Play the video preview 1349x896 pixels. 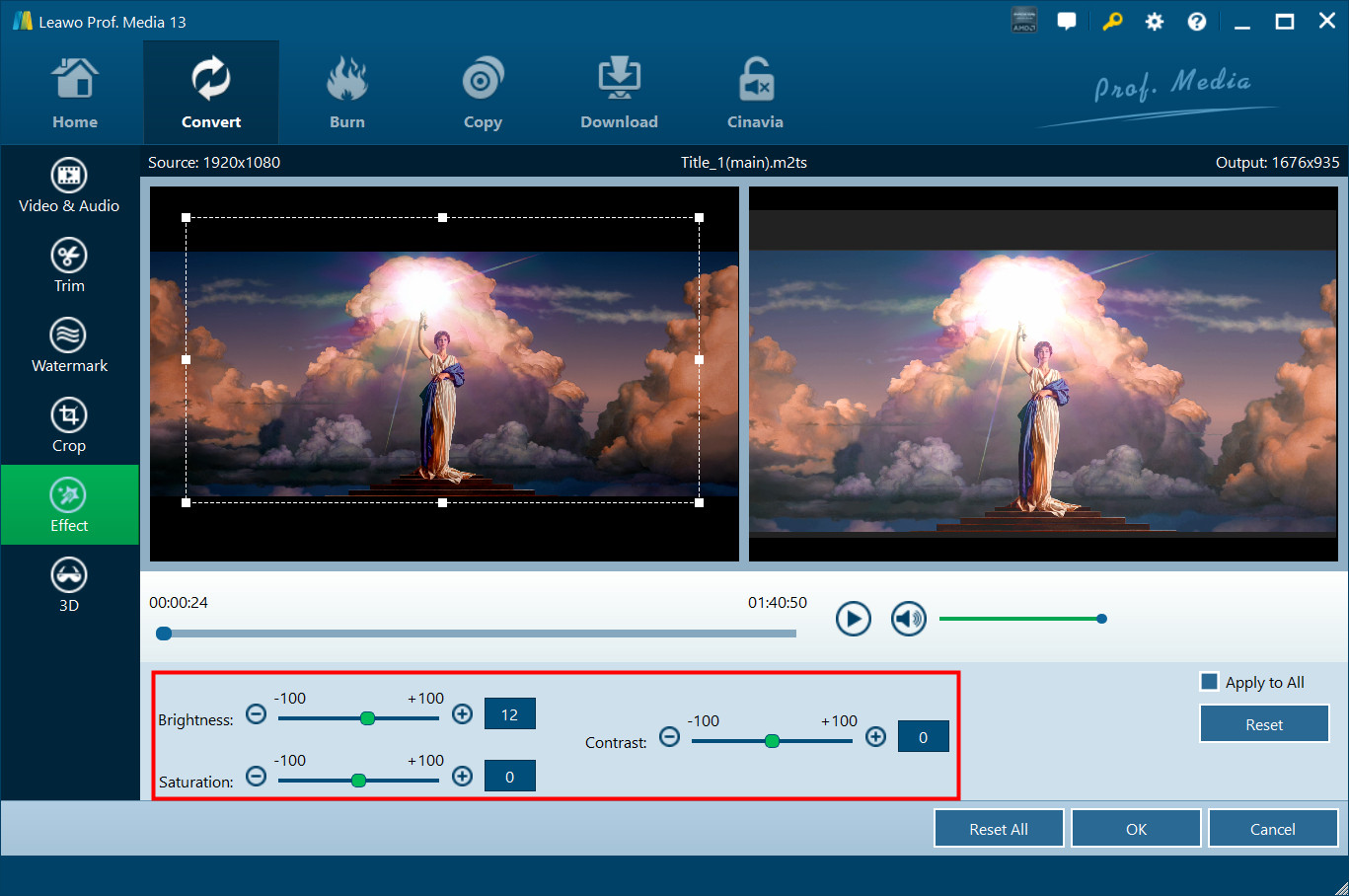click(853, 619)
